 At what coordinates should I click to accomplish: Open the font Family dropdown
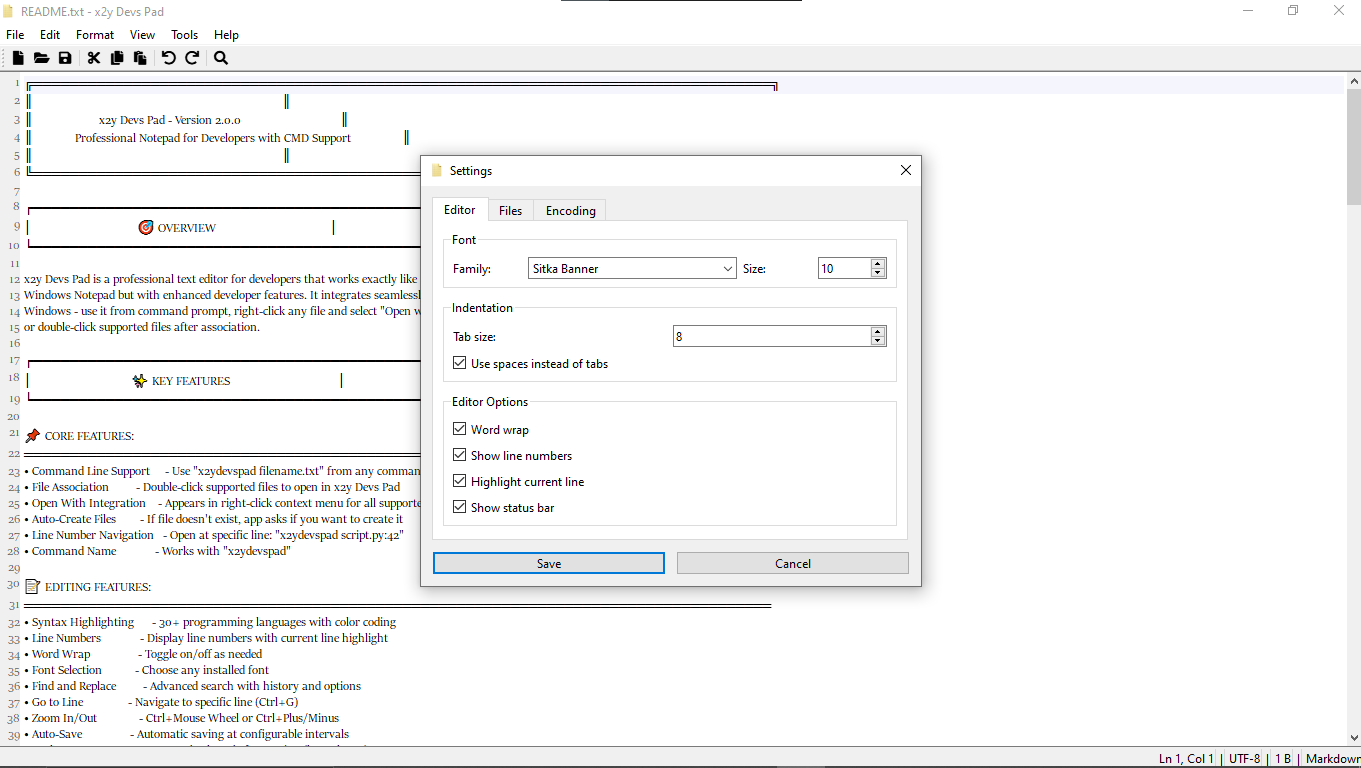point(632,268)
